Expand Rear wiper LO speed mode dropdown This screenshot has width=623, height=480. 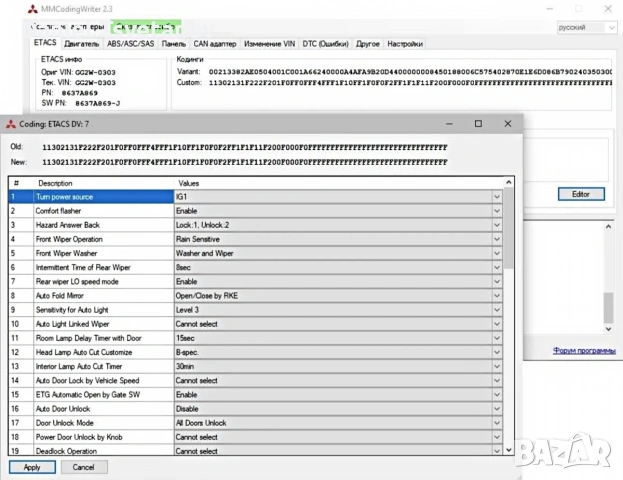[497, 281]
